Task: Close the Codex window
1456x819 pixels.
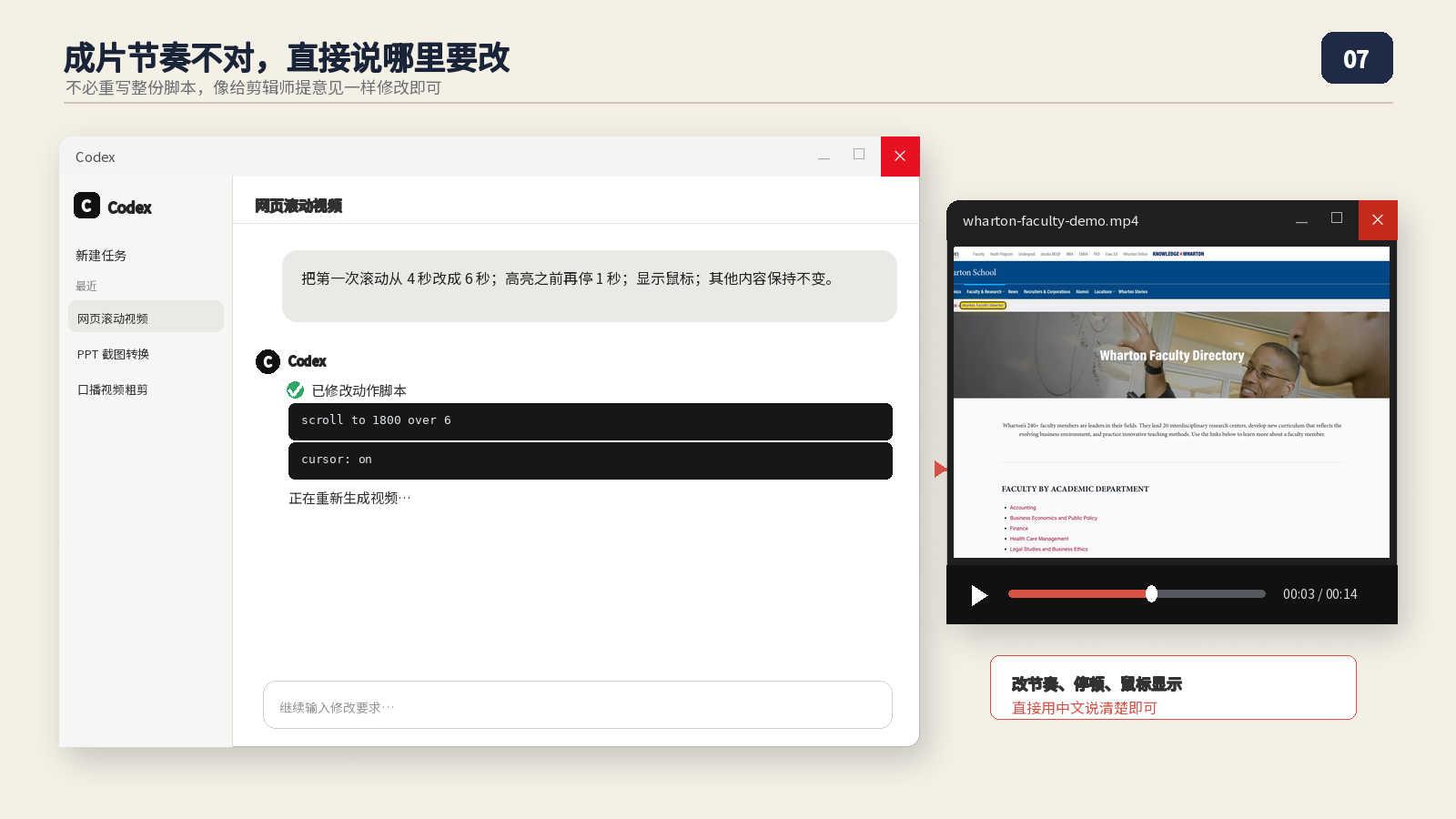Action: coord(900,157)
